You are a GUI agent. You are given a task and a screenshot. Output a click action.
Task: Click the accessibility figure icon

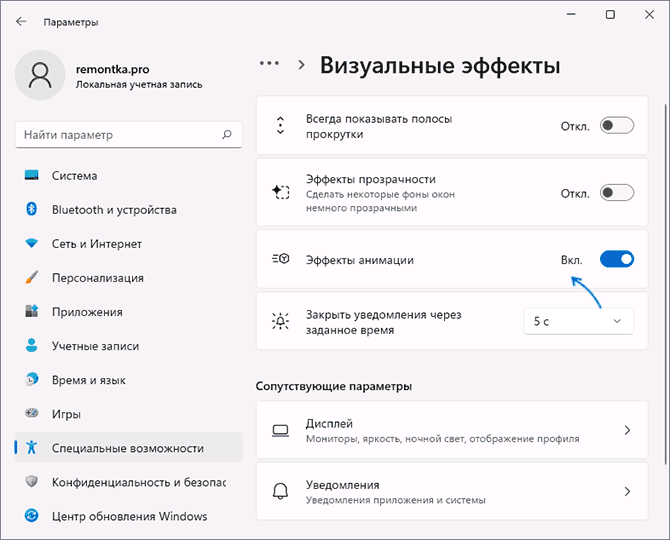click(32, 447)
